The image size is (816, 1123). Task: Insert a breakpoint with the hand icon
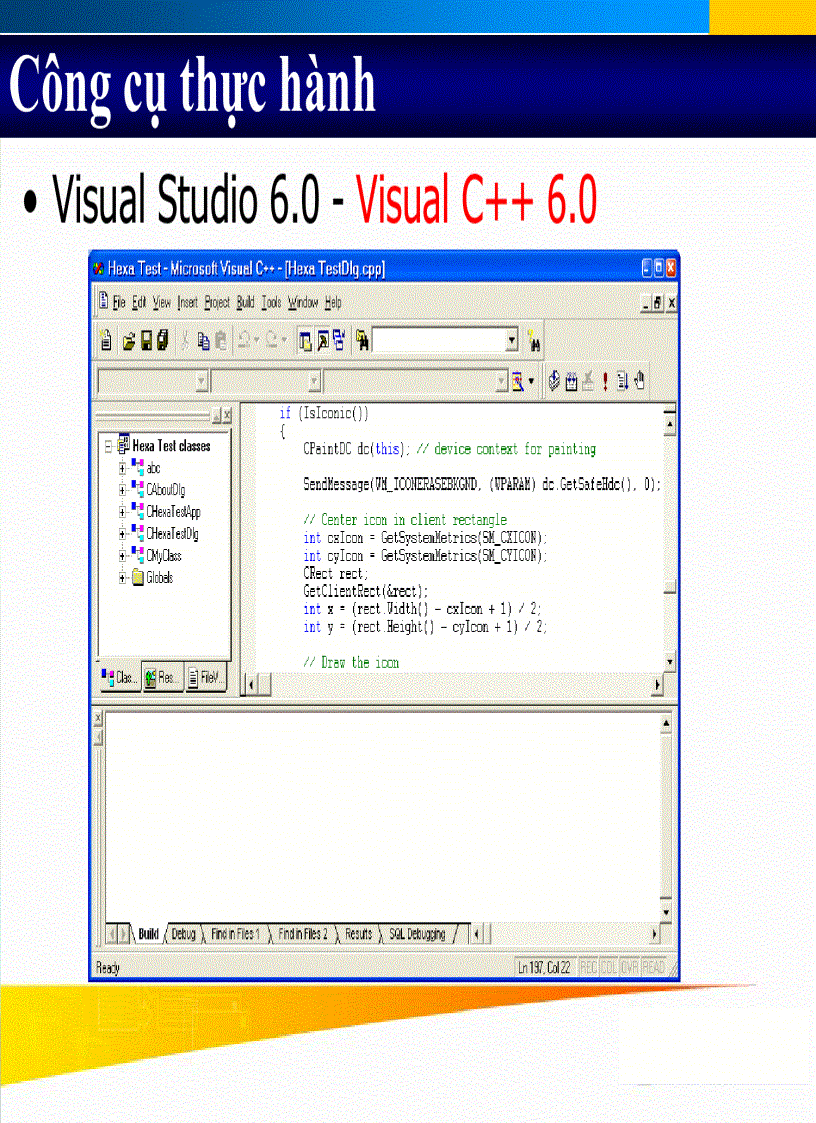[639, 381]
